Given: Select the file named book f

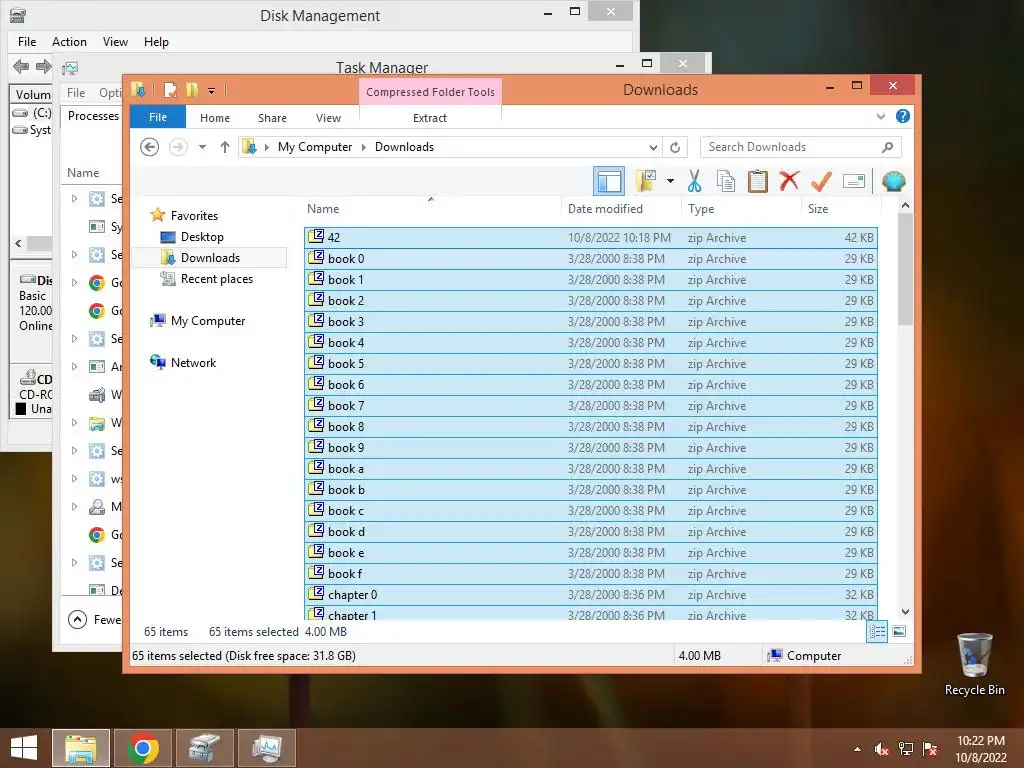Looking at the screenshot, I should click(x=590, y=573).
